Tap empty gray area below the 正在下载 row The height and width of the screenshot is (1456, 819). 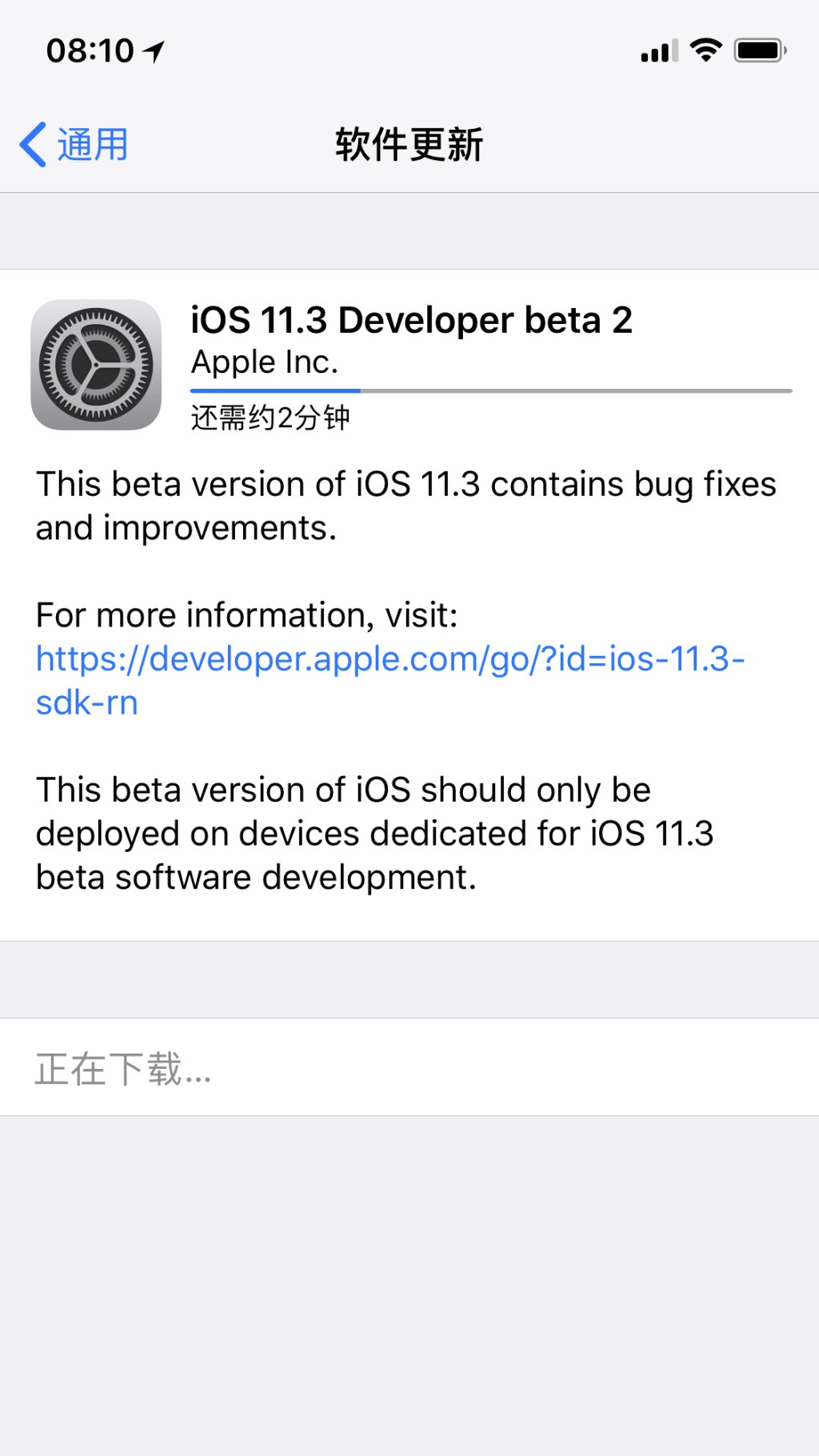coord(409,1280)
